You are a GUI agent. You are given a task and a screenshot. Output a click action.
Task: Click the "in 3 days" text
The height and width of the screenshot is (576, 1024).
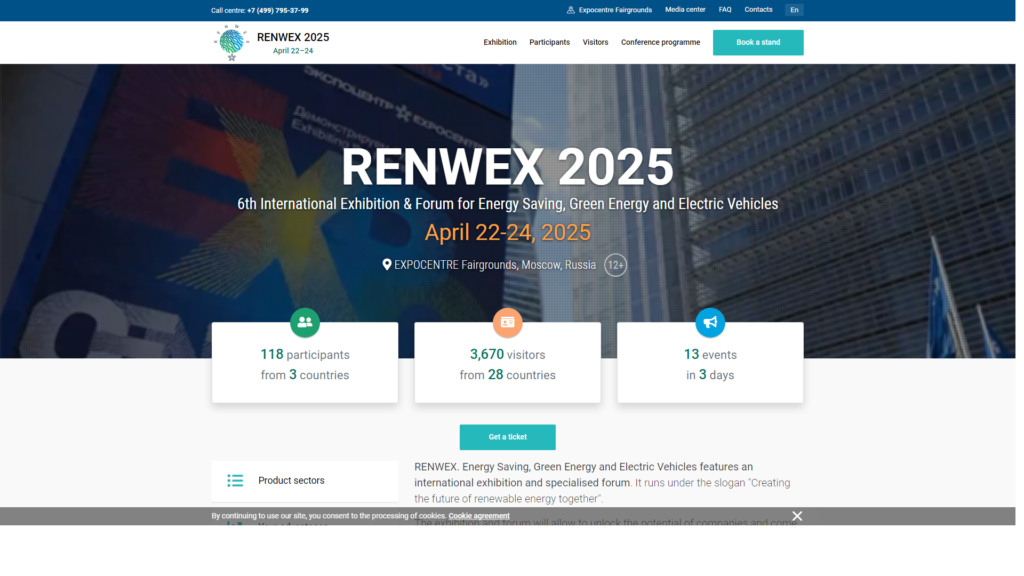[710, 375]
